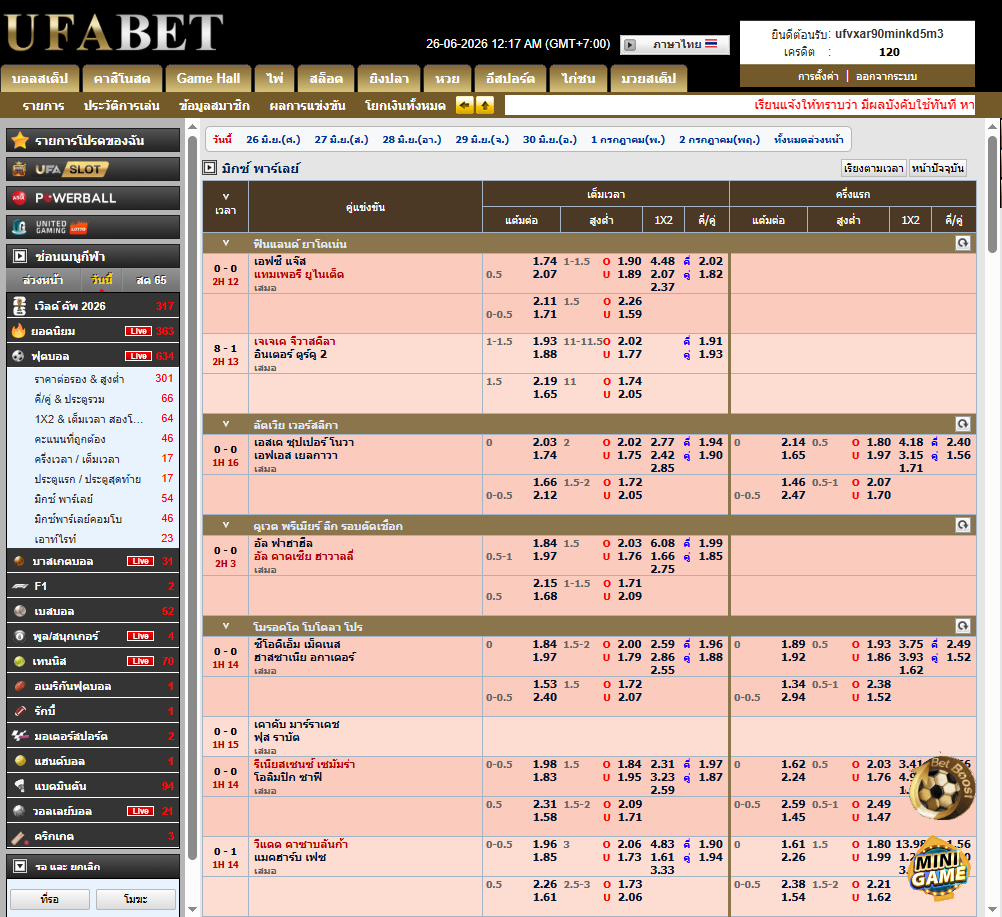Toggle ซ่อนเมนูกีฬา hide sports menu
Image resolution: width=1002 pixels, height=917 pixels.
tap(93, 256)
